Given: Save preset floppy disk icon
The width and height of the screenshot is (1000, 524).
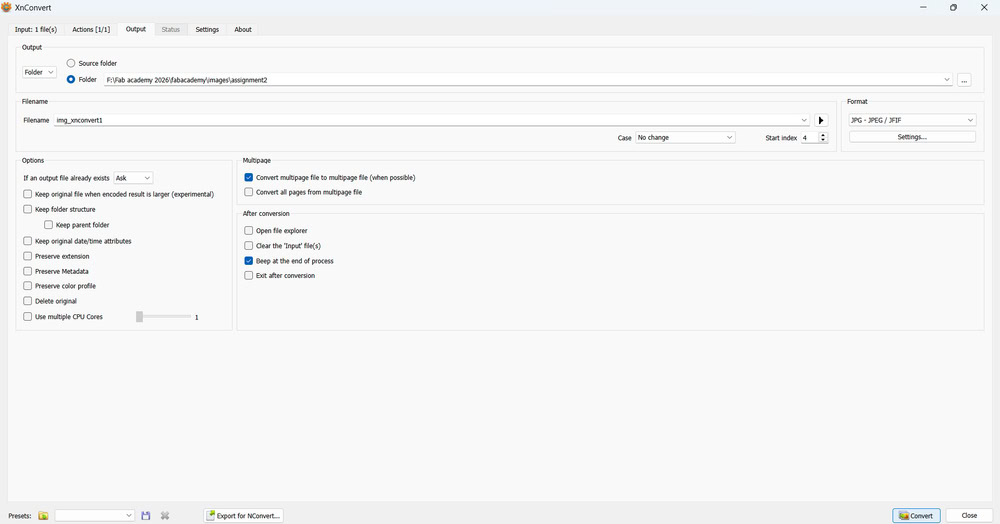Looking at the screenshot, I should coord(145,516).
